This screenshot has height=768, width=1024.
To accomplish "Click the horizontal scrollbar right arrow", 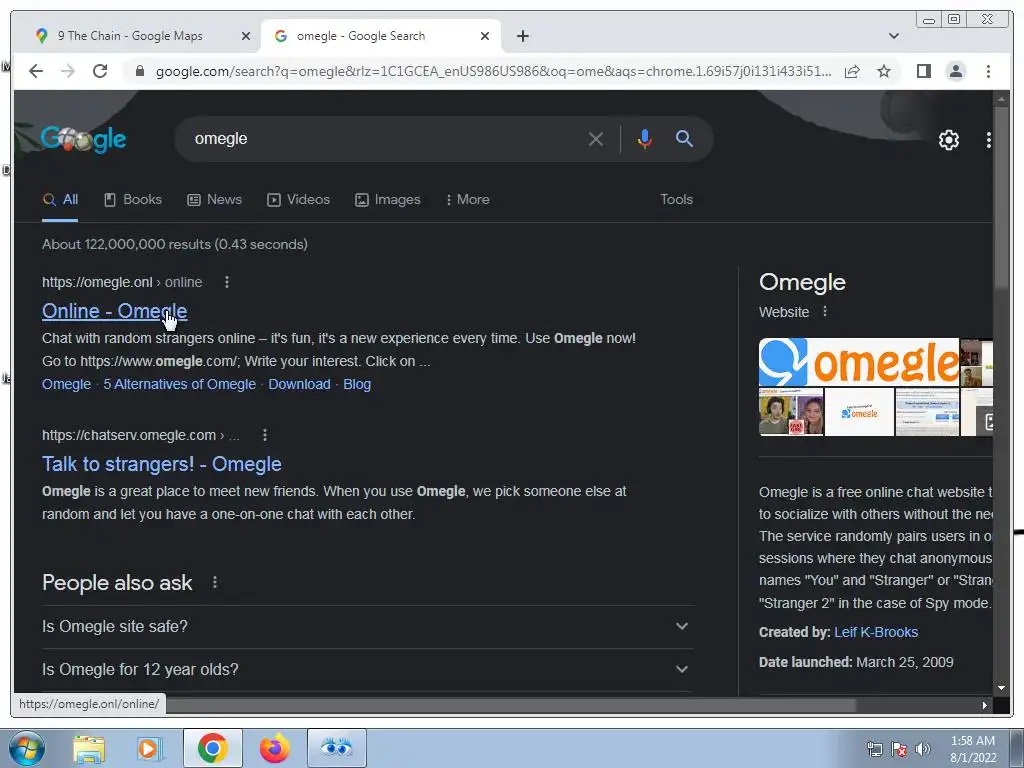I will point(984,705).
